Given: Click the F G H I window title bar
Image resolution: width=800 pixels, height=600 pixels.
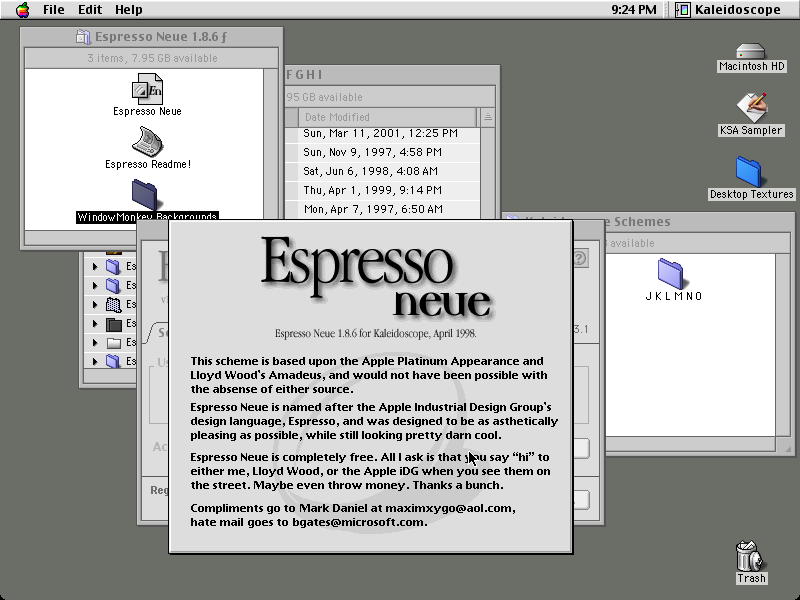Looking at the screenshot, I should click(x=392, y=75).
